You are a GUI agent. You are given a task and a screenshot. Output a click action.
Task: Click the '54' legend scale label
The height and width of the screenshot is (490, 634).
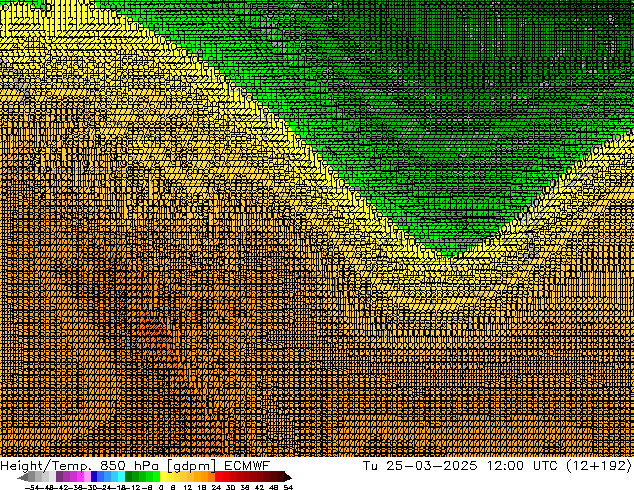(x=288, y=487)
